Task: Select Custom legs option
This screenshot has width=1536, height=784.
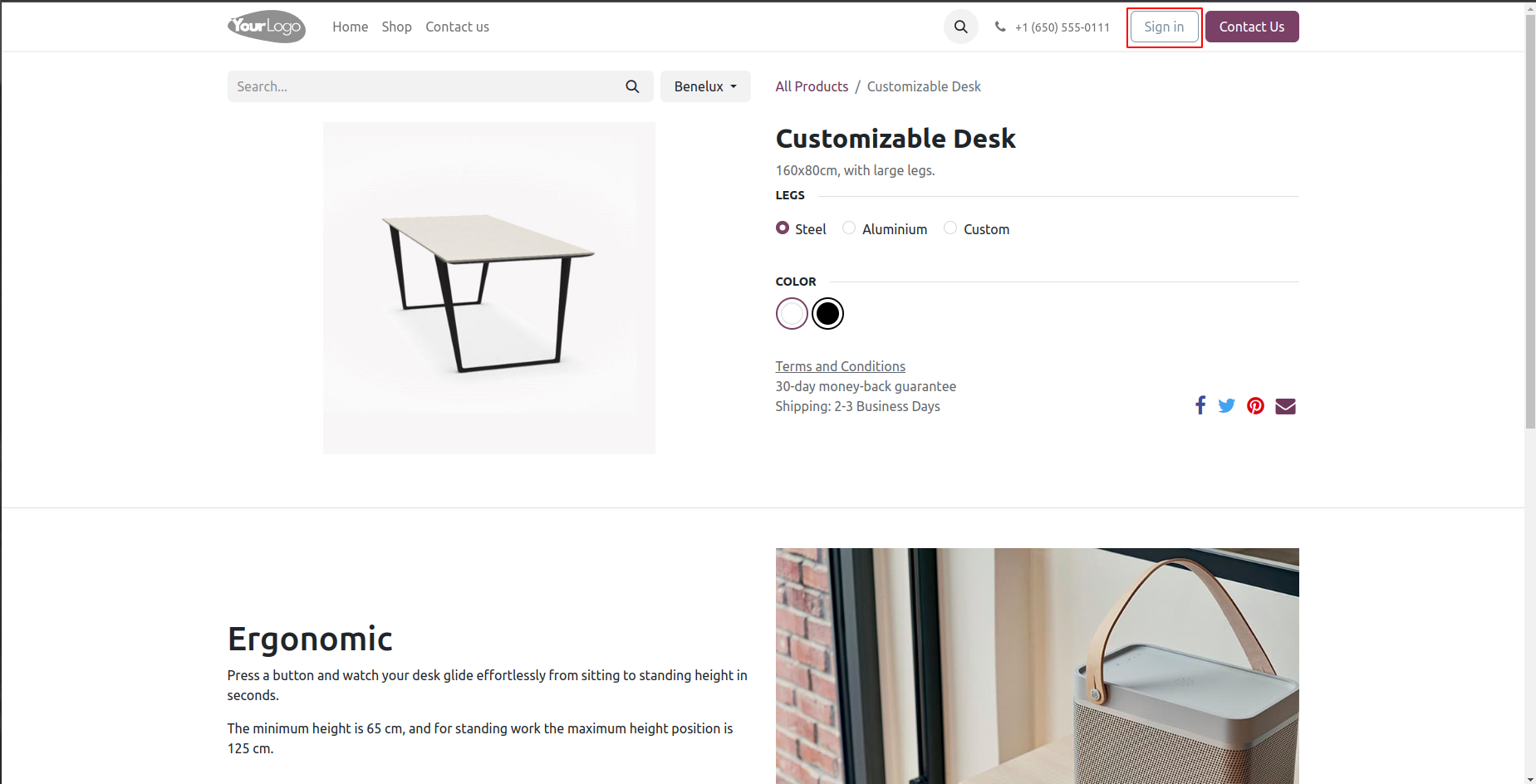Action: click(x=950, y=228)
